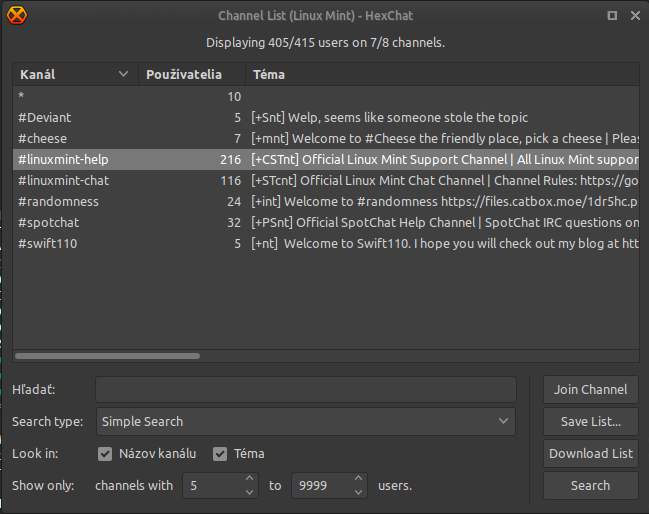Toggle the Téma checkbox
This screenshot has height=514, width=649.
[220, 454]
